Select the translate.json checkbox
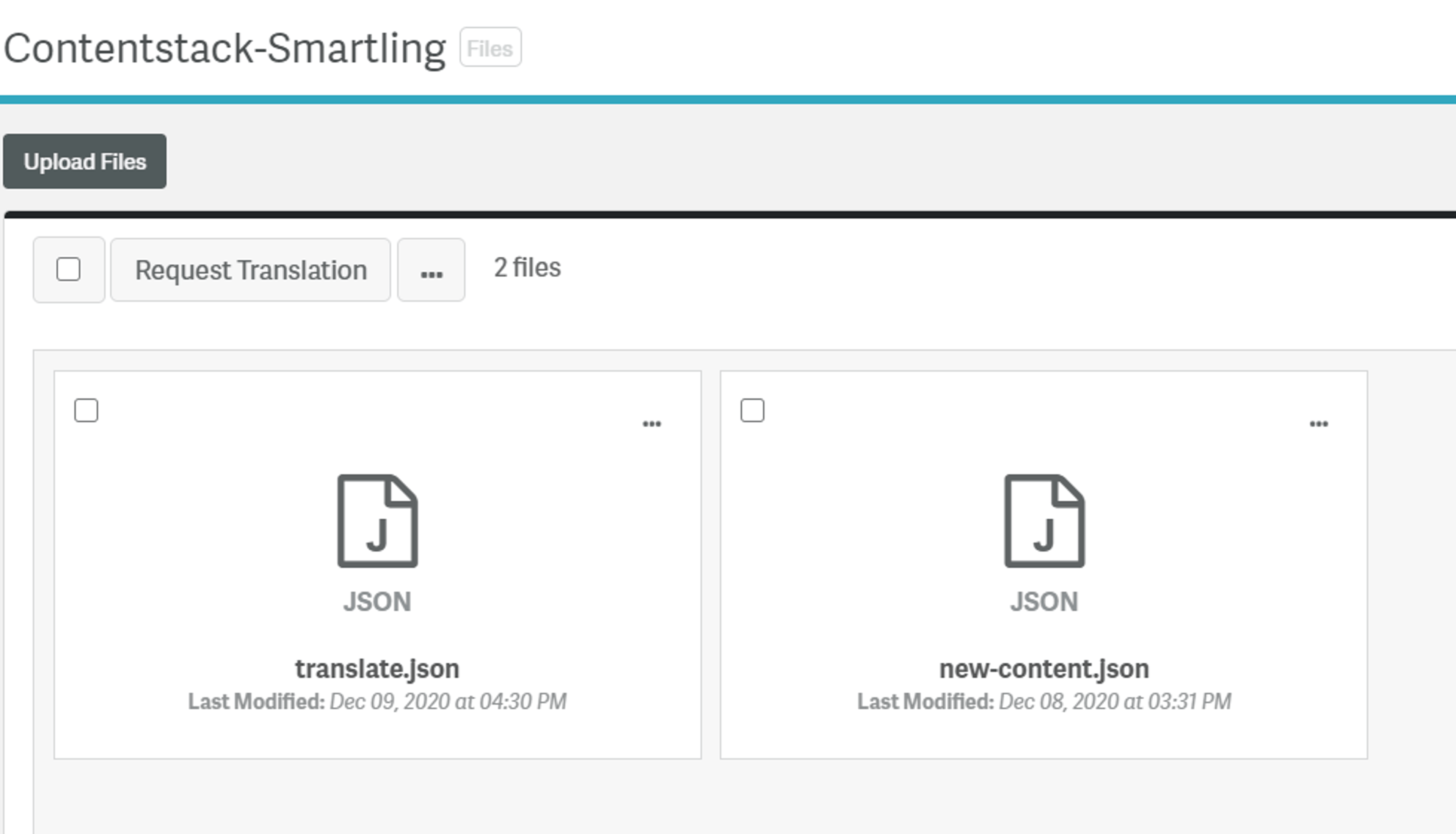The height and width of the screenshot is (834, 1456). (x=86, y=410)
